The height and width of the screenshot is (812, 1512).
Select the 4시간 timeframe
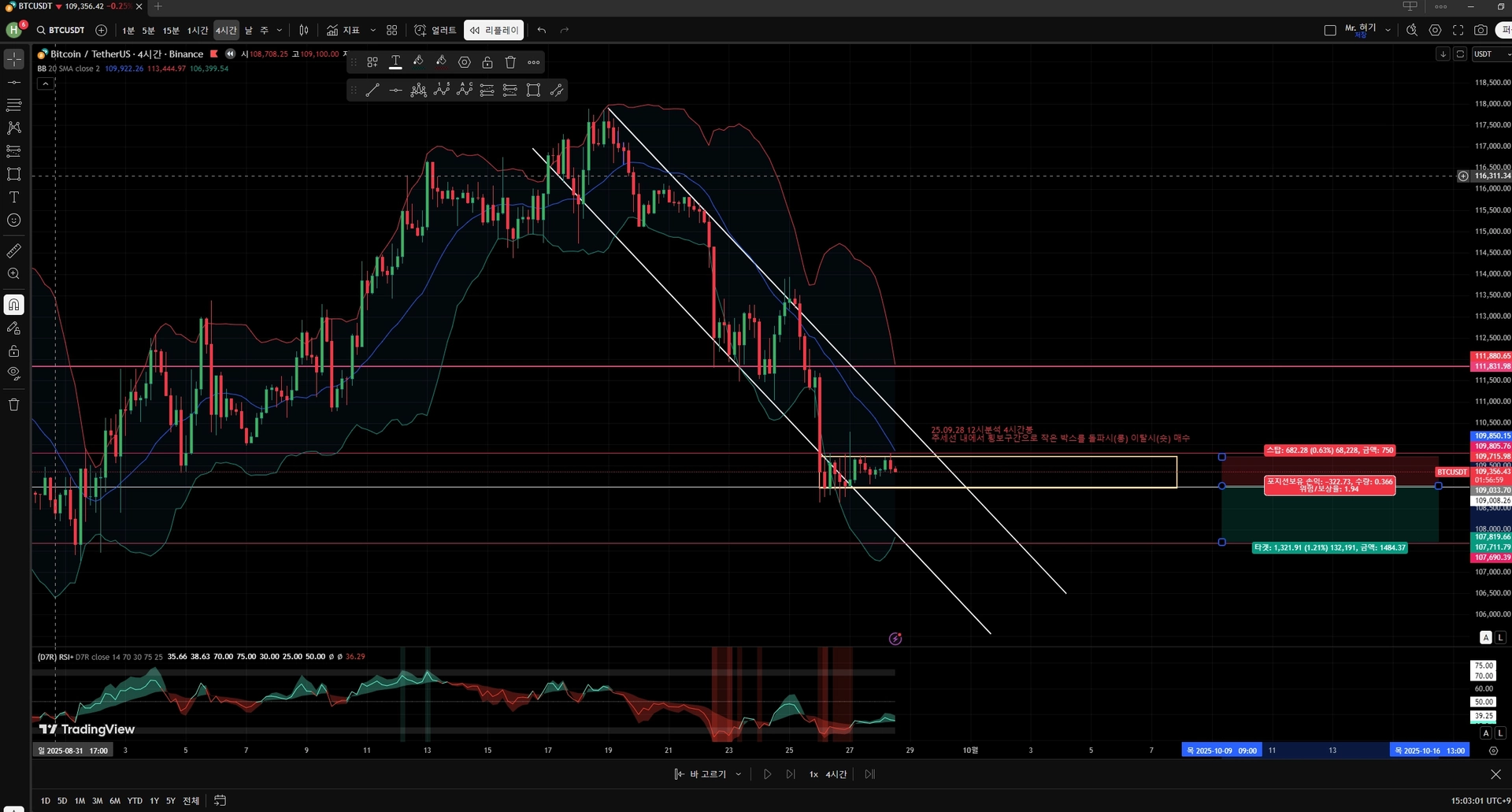226,30
